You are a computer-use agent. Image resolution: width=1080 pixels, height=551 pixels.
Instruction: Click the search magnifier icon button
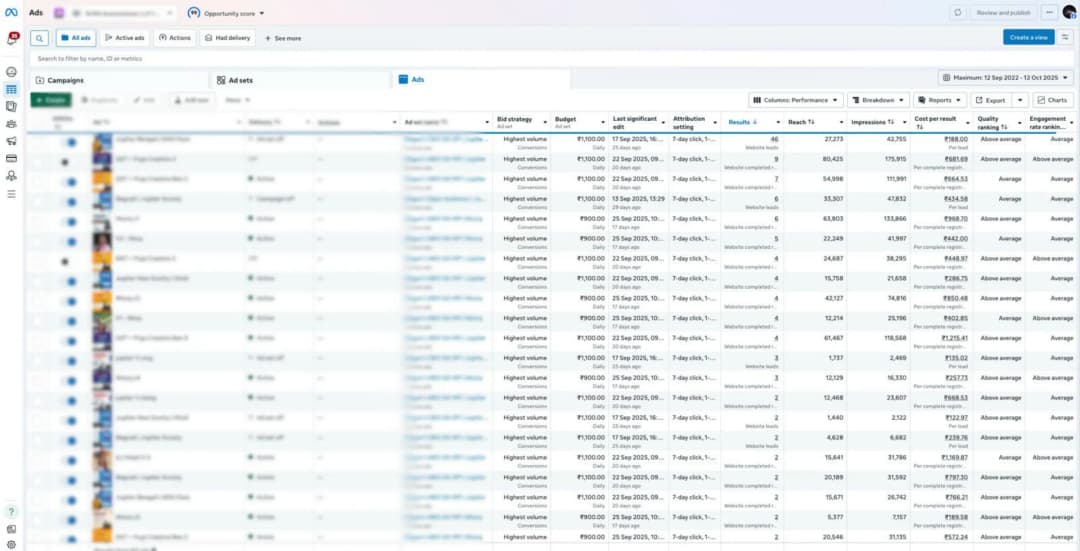[x=39, y=38]
